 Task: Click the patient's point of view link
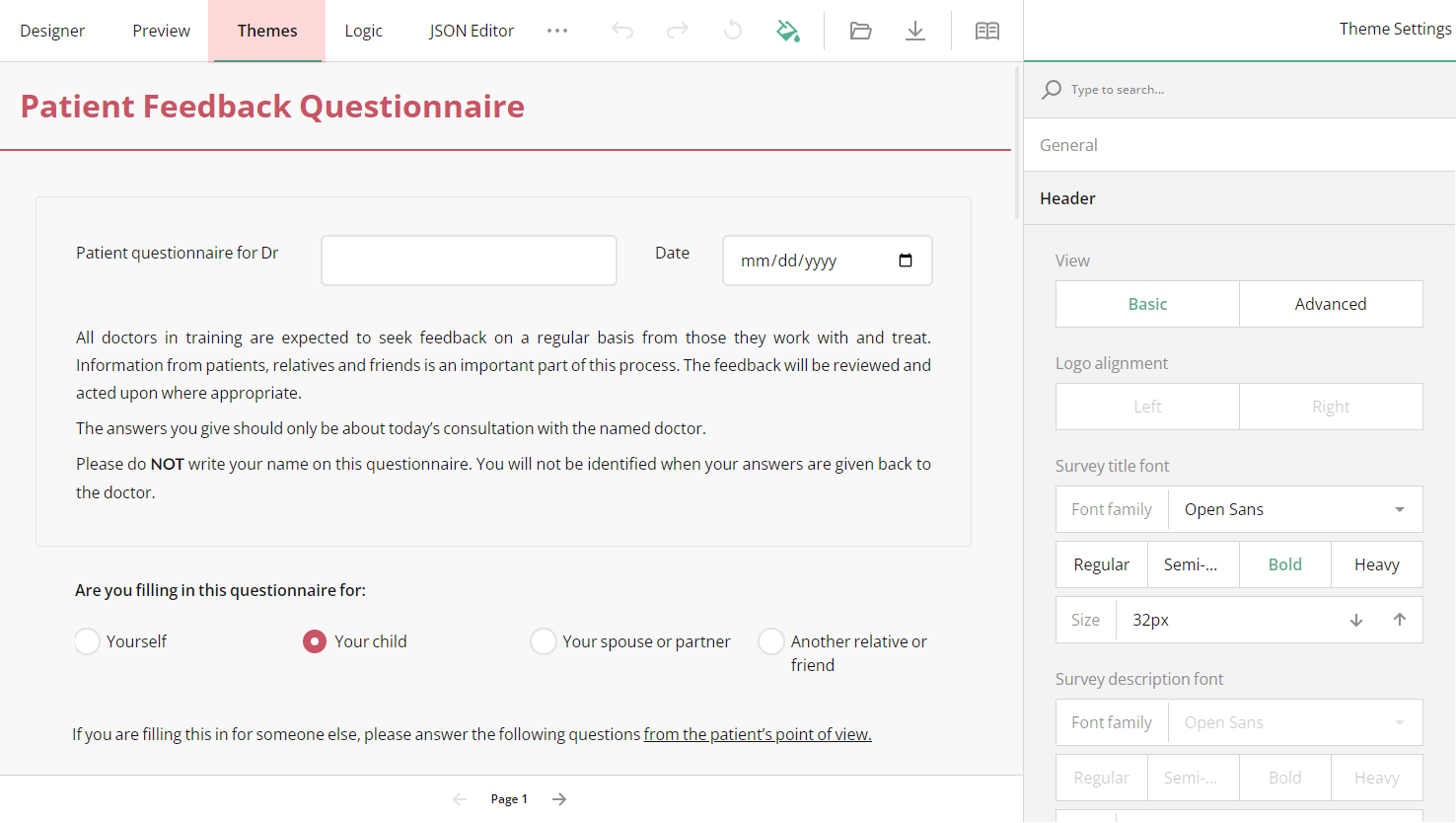pos(757,734)
